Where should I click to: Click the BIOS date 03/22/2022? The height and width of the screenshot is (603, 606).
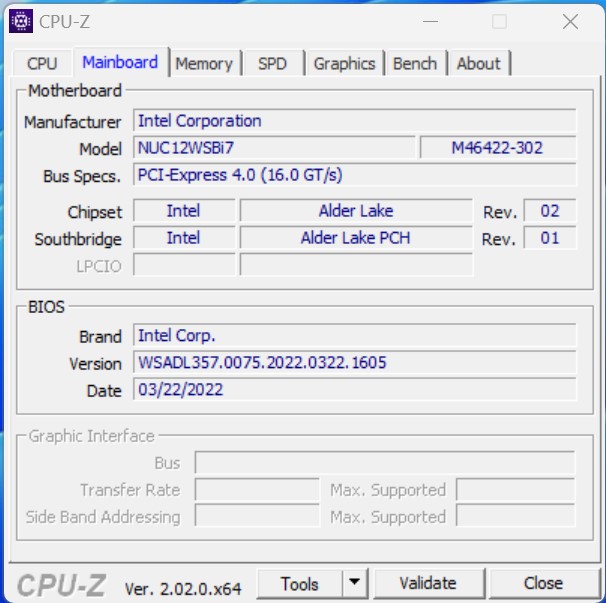pos(354,389)
